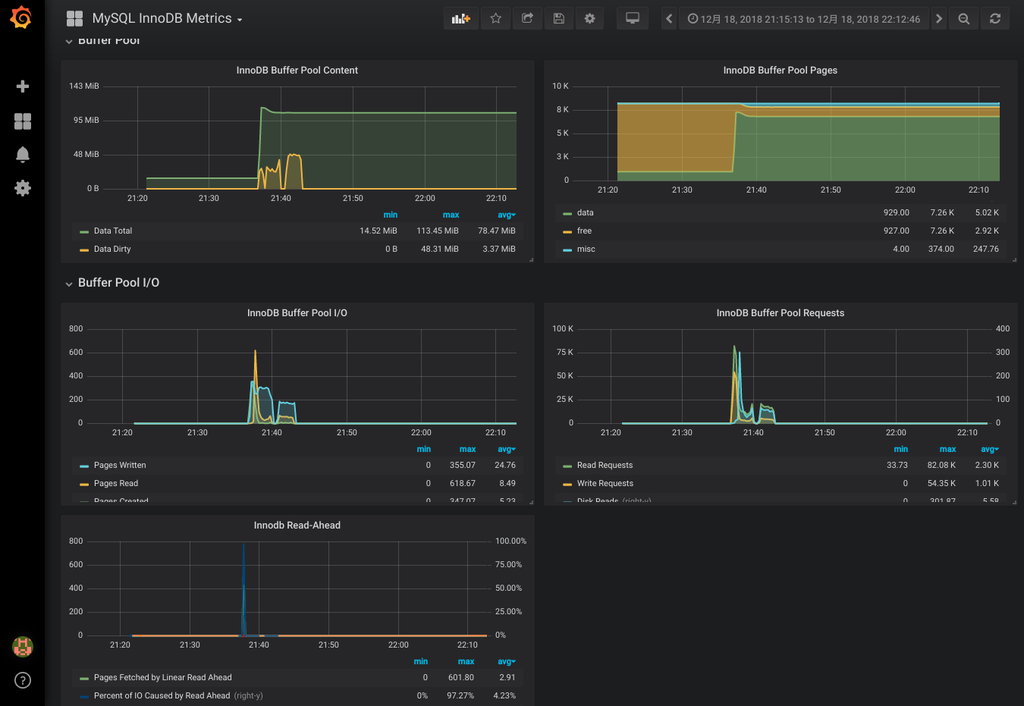Collapse the Buffer Pool I/O row

point(69,283)
